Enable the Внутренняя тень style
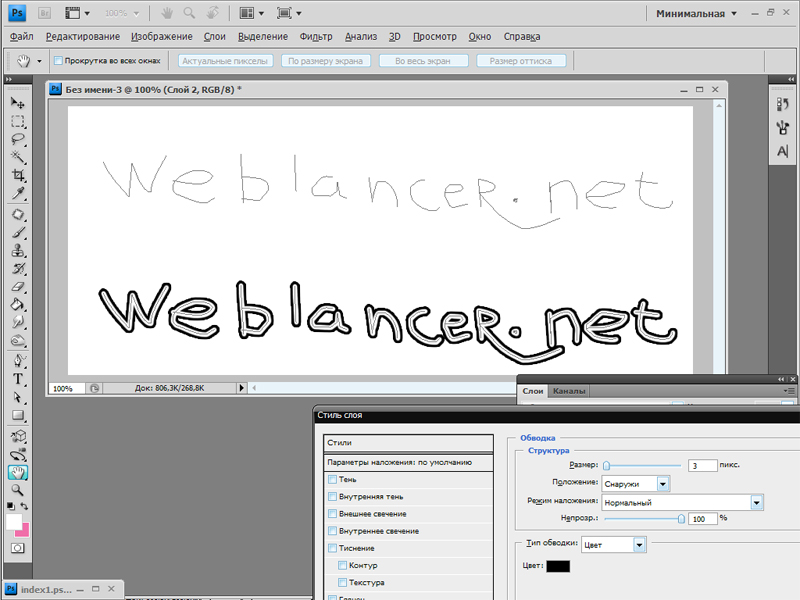Screen dimensions: 800x600 [x=333, y=497]
